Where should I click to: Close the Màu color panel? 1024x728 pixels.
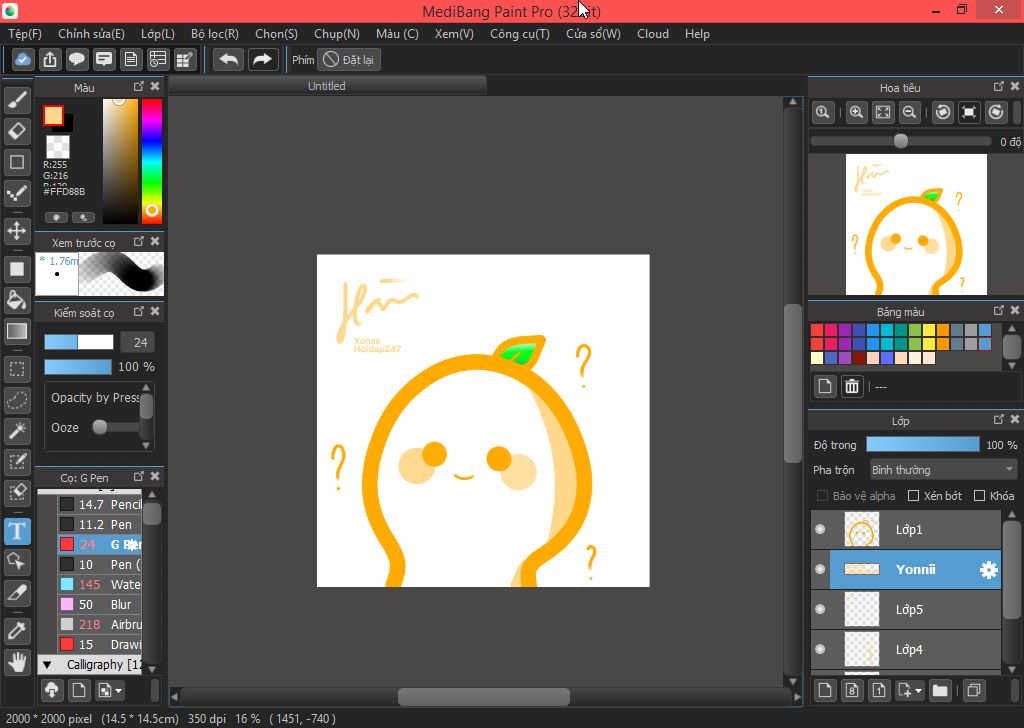155,86
